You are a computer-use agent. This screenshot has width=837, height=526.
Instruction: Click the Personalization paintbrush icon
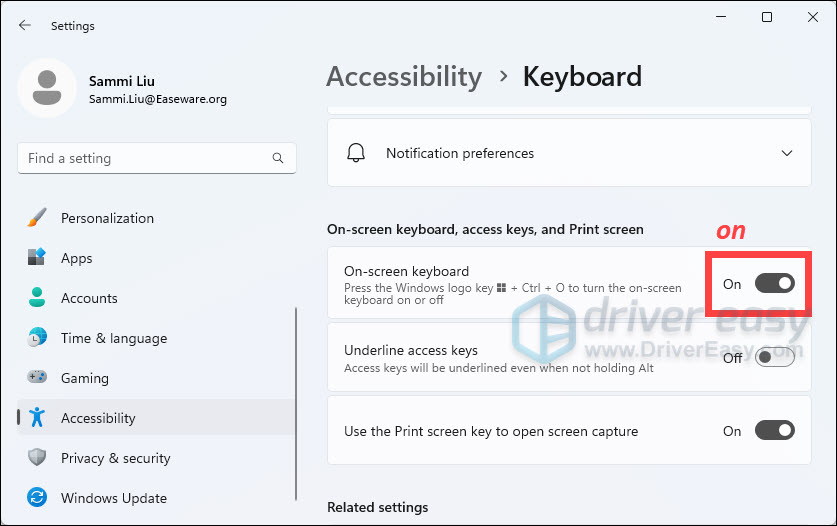coord(37,218)
